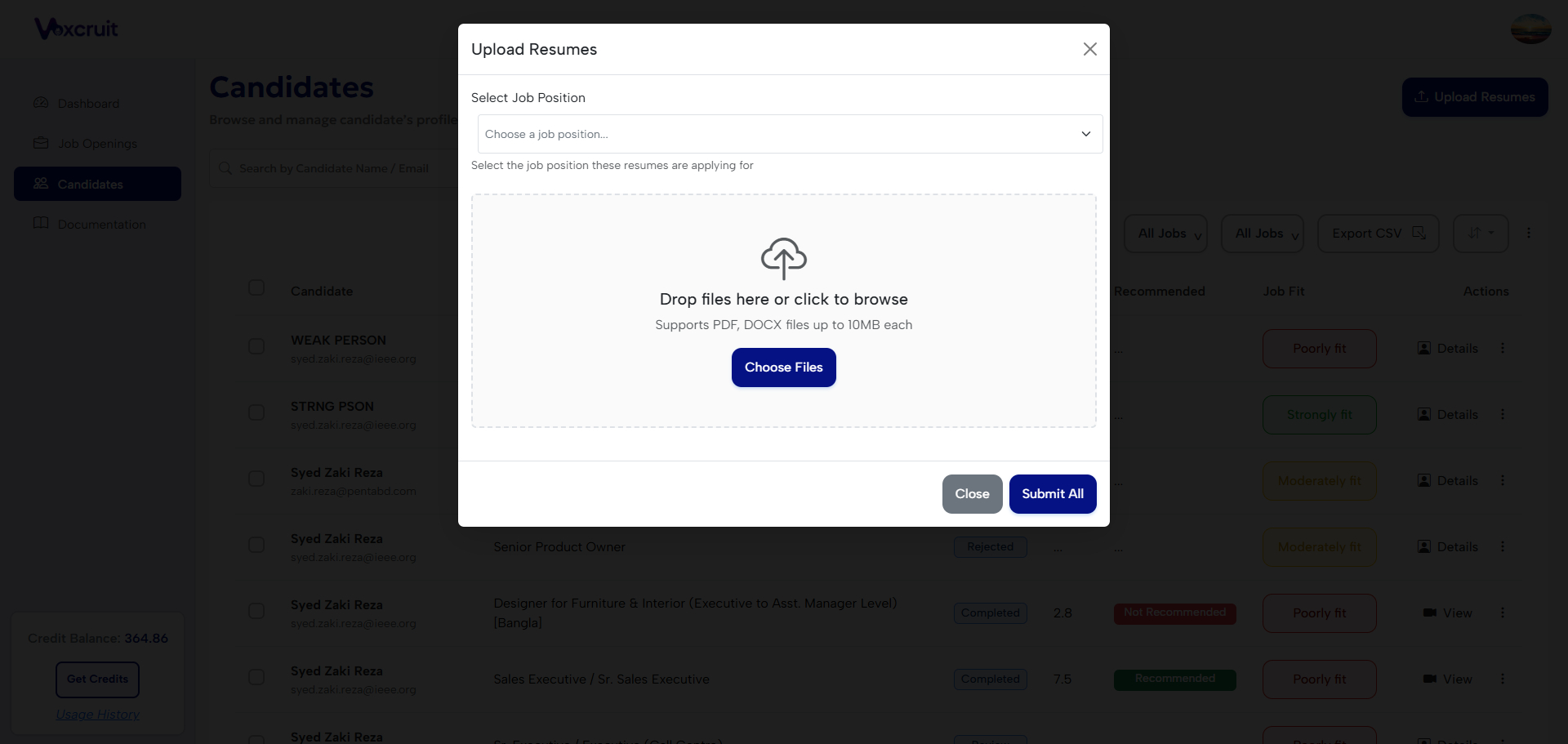Click the Strongly fit badge for STRNG PSON

tap(1319, 415)
